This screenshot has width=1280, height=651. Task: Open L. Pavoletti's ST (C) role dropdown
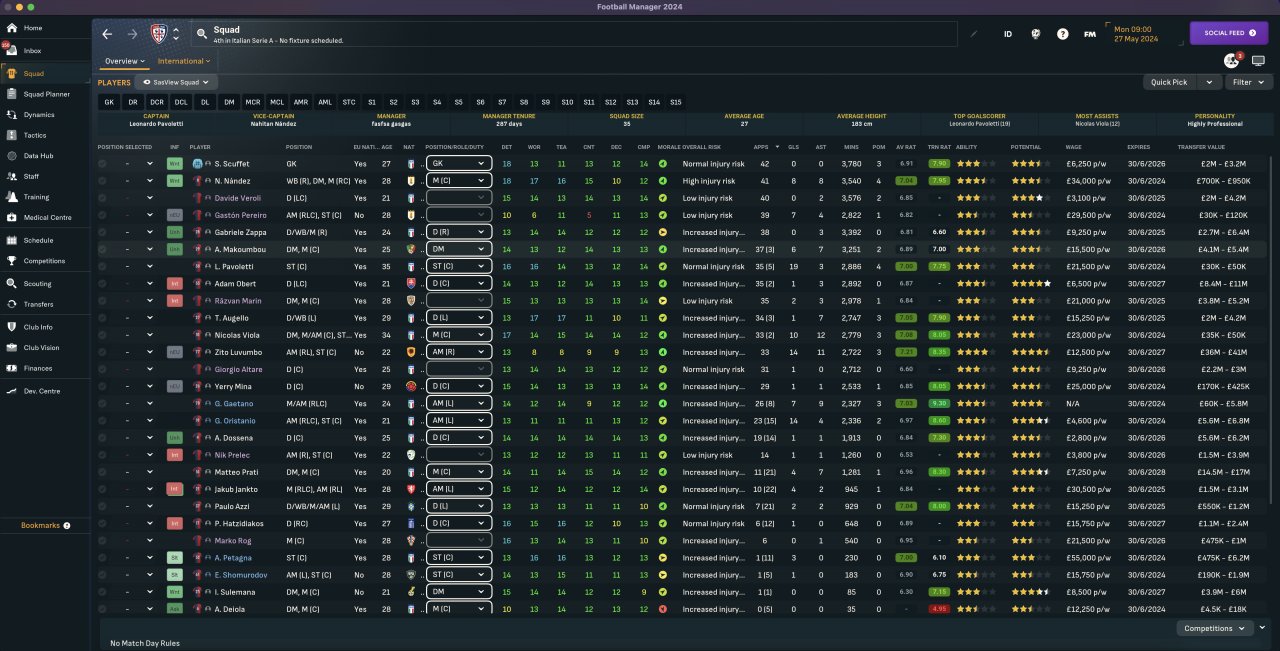pos(458,267)
